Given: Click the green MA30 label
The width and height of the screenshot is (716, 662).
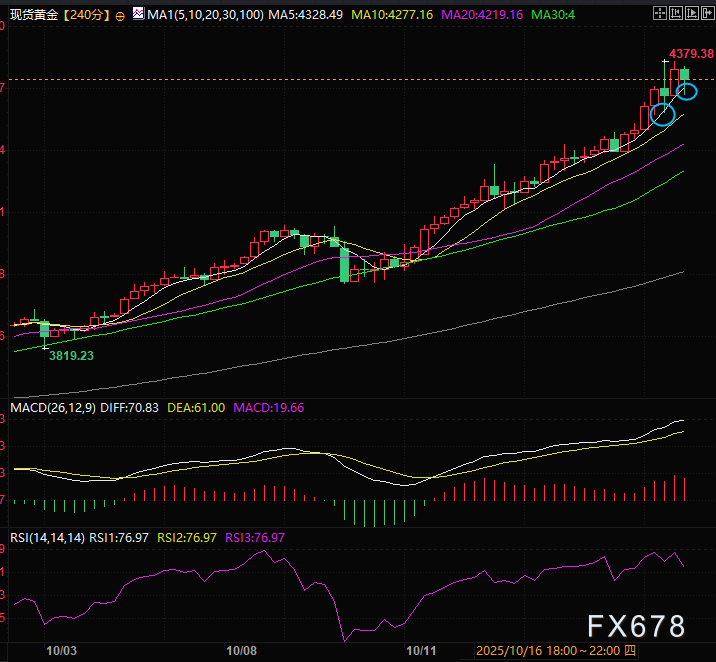Looking at the screenshot, I should tap(555, 16).
